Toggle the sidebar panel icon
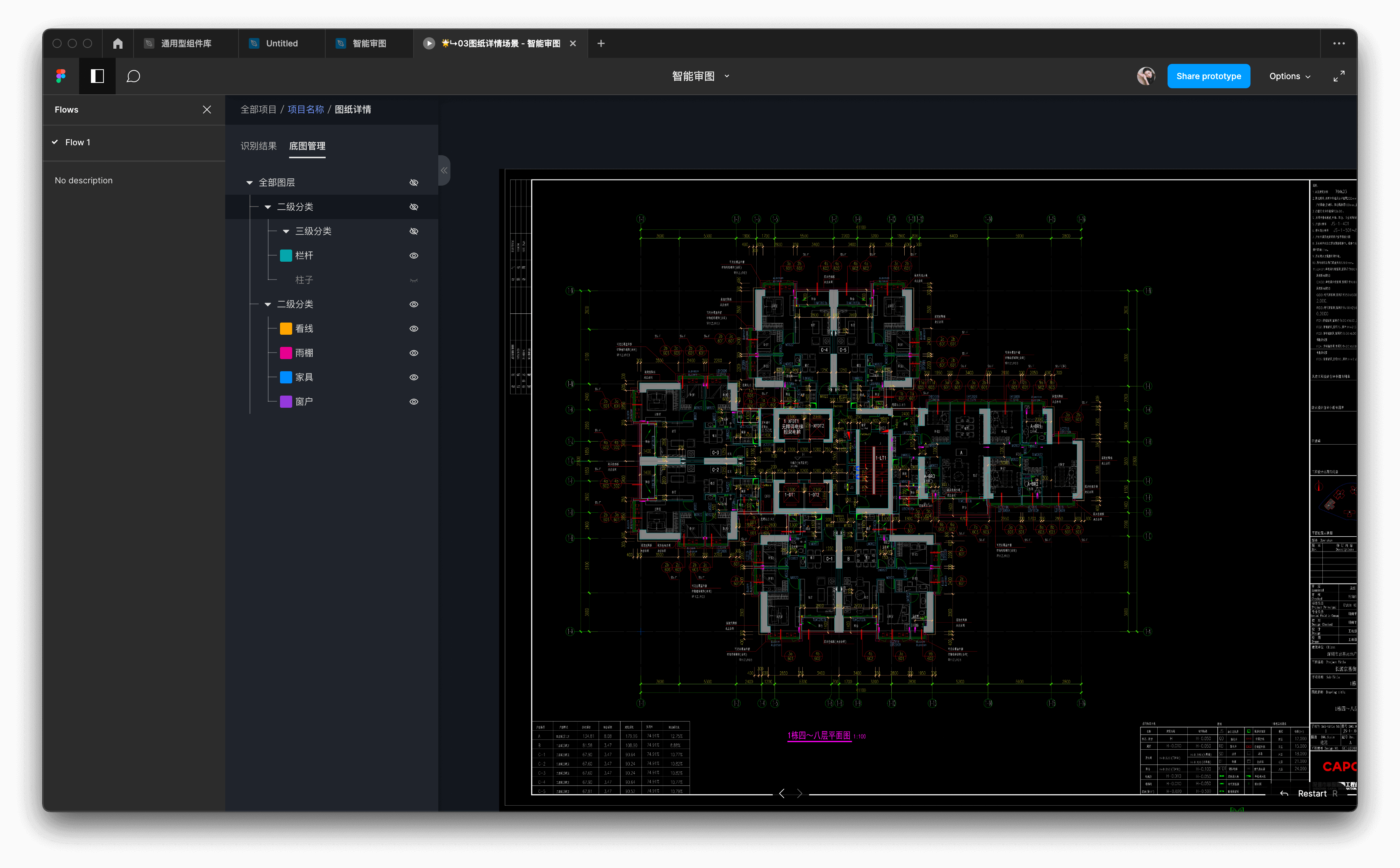1400x868 pixels. [x=97, y=76]
